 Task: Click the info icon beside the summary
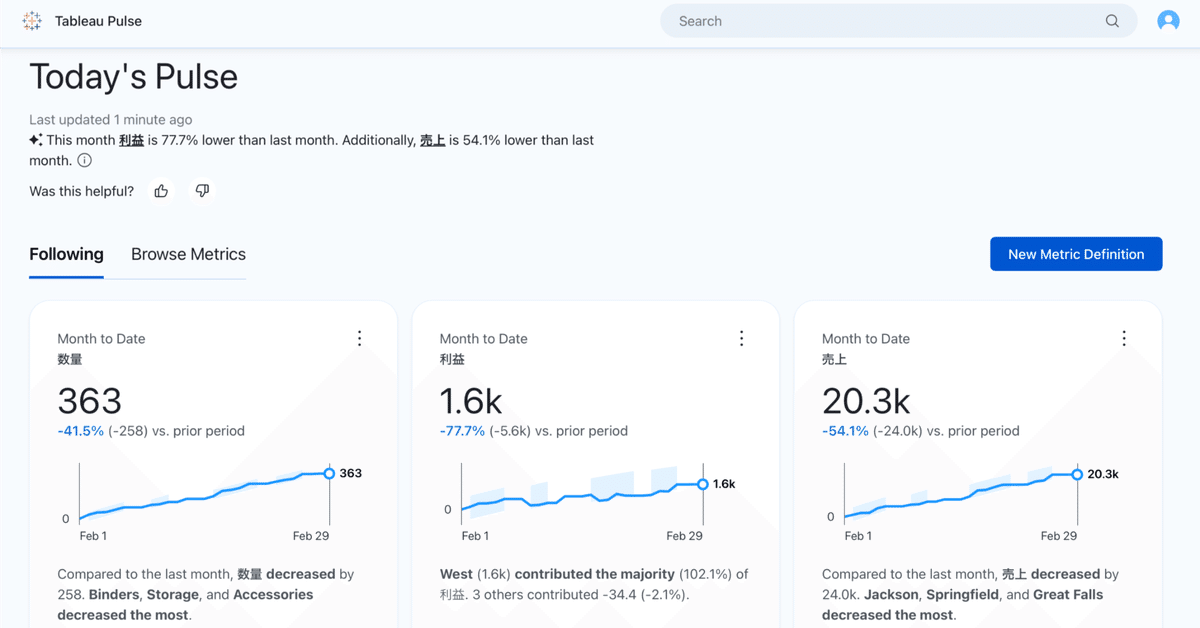point(85,160)
